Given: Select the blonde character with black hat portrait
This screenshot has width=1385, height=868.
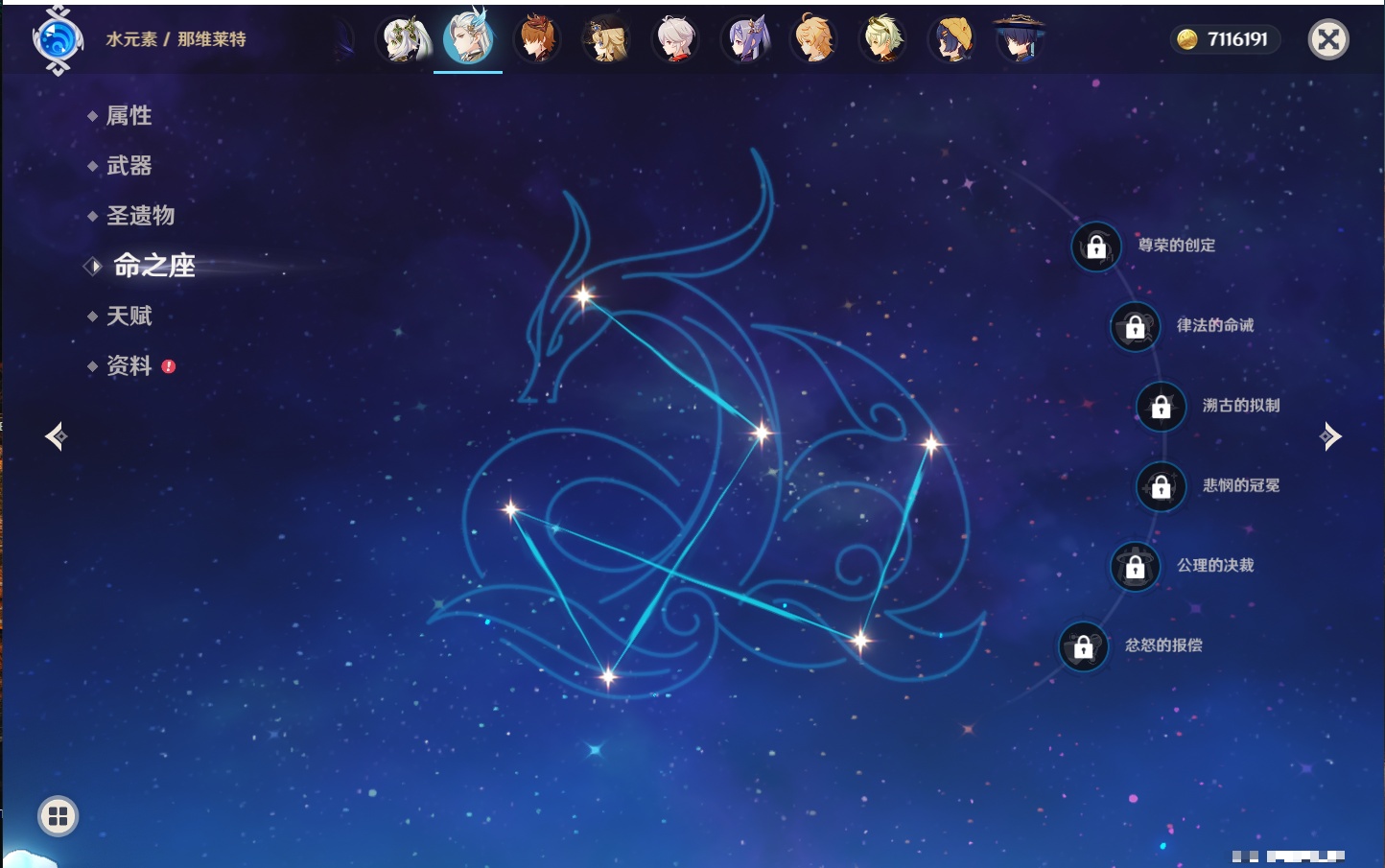Looking at the screenshot, I should pyautogui.click(x=606, y=39).
